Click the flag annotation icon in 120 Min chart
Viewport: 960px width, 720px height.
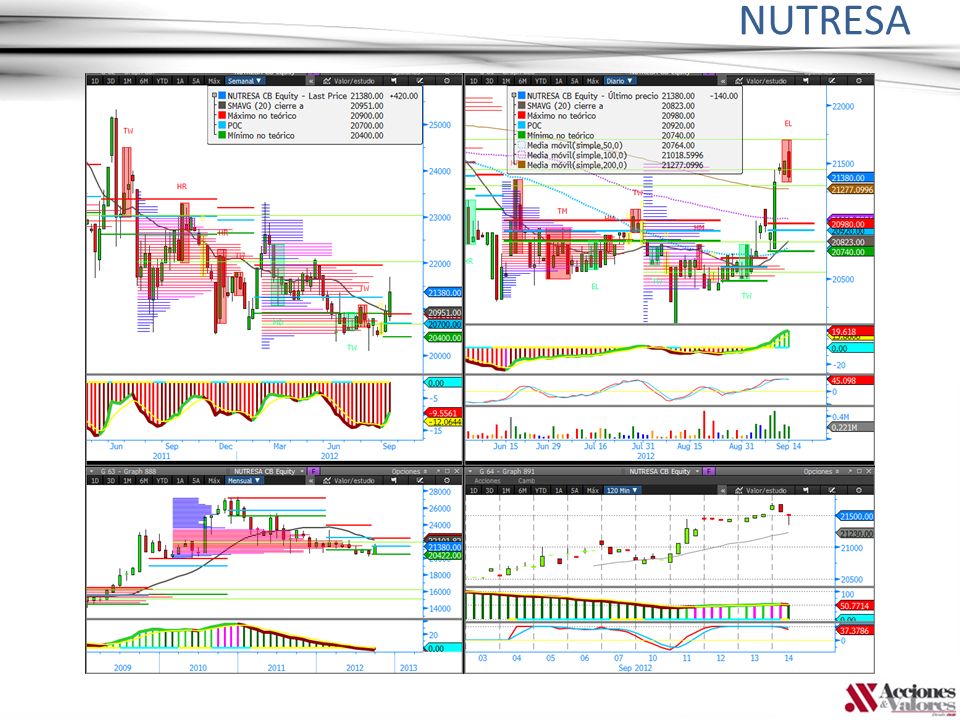pos(805,490)
